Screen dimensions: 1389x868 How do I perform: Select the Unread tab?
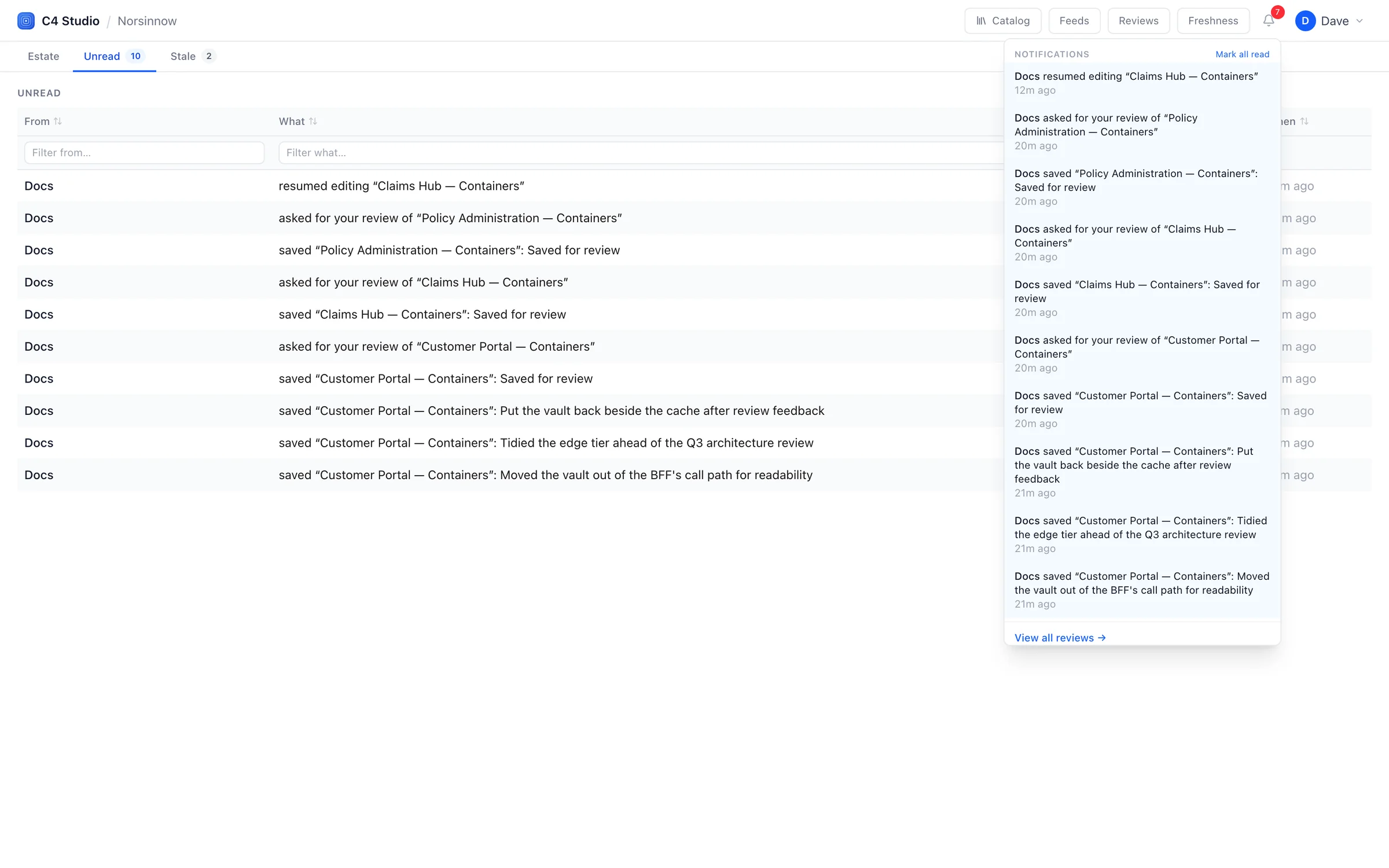tap(114, 56)
